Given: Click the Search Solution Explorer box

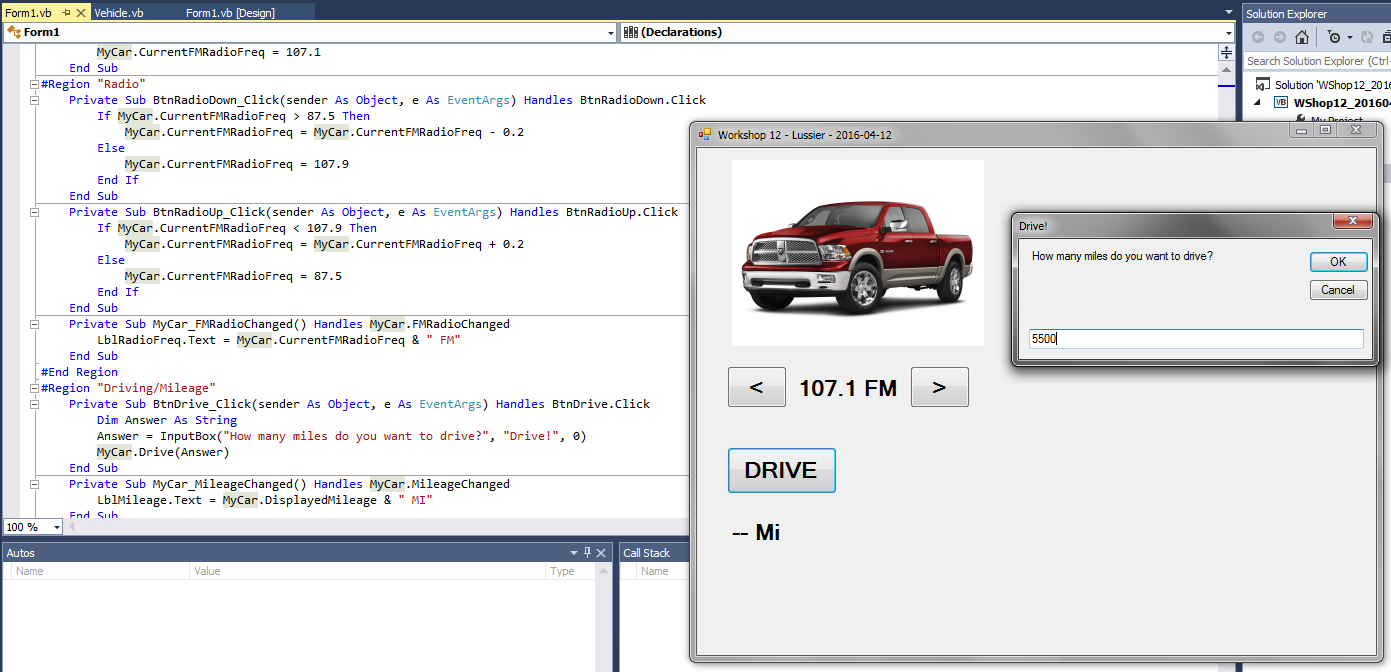Looking at the screenshot, I should click(1318, 61).
